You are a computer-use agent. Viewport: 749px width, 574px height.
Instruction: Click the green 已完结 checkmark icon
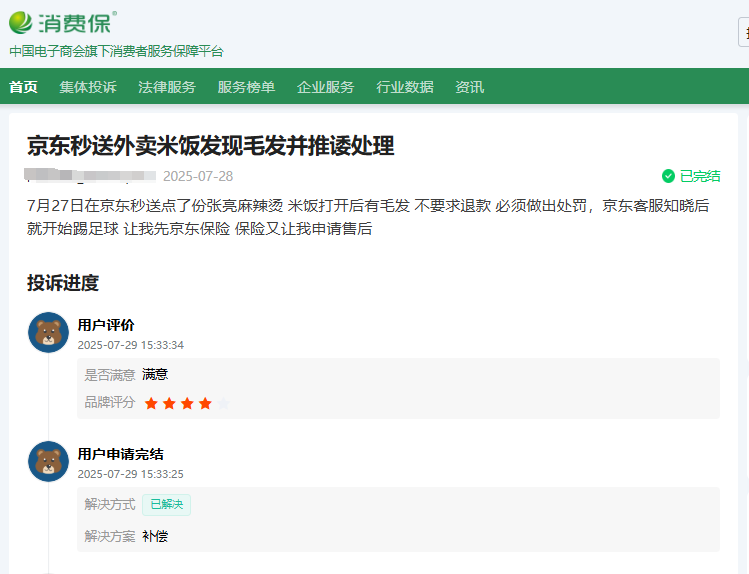click(668, 176)
